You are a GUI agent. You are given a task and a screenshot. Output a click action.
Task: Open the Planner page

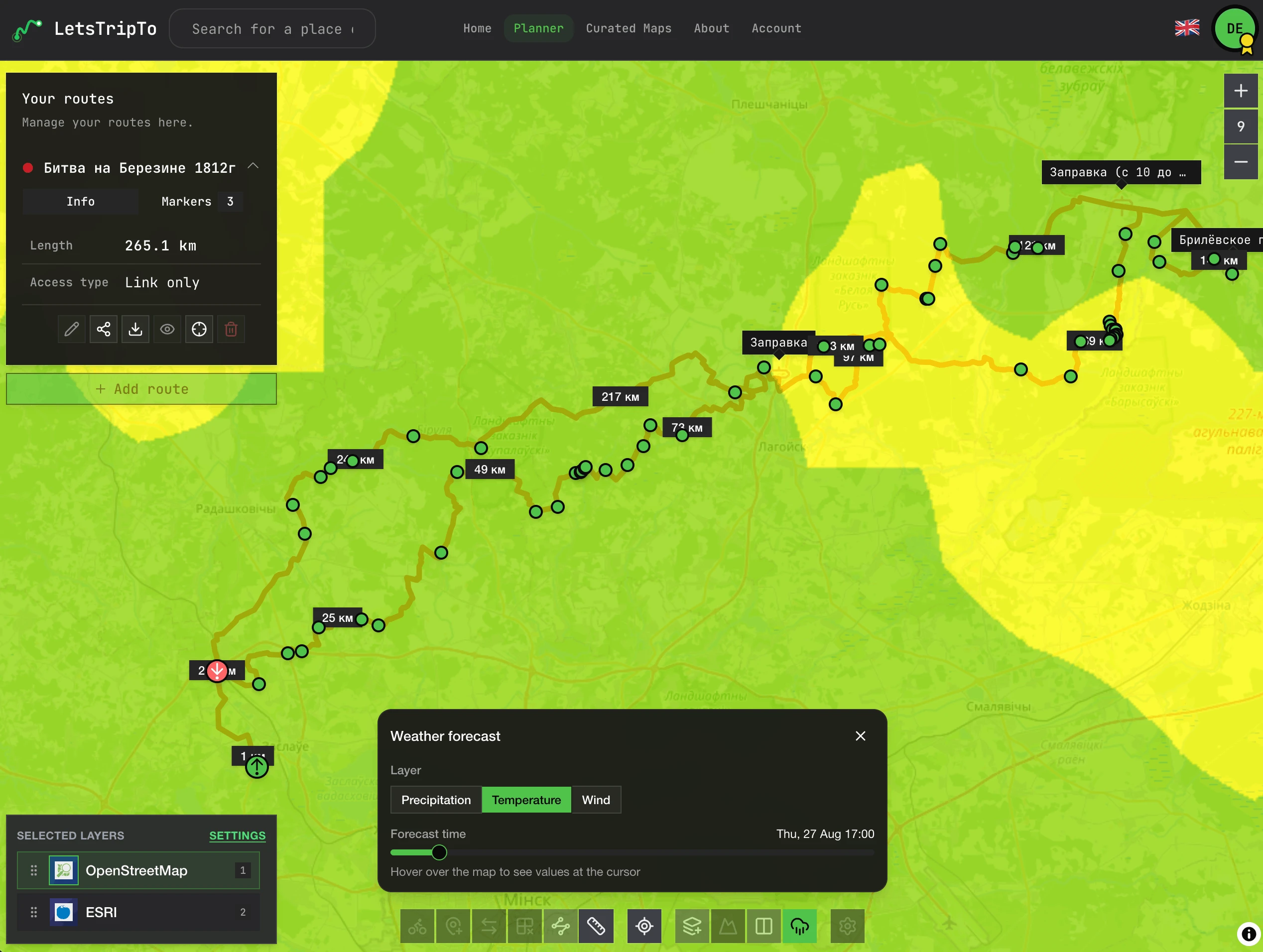[x=538, y=28]
